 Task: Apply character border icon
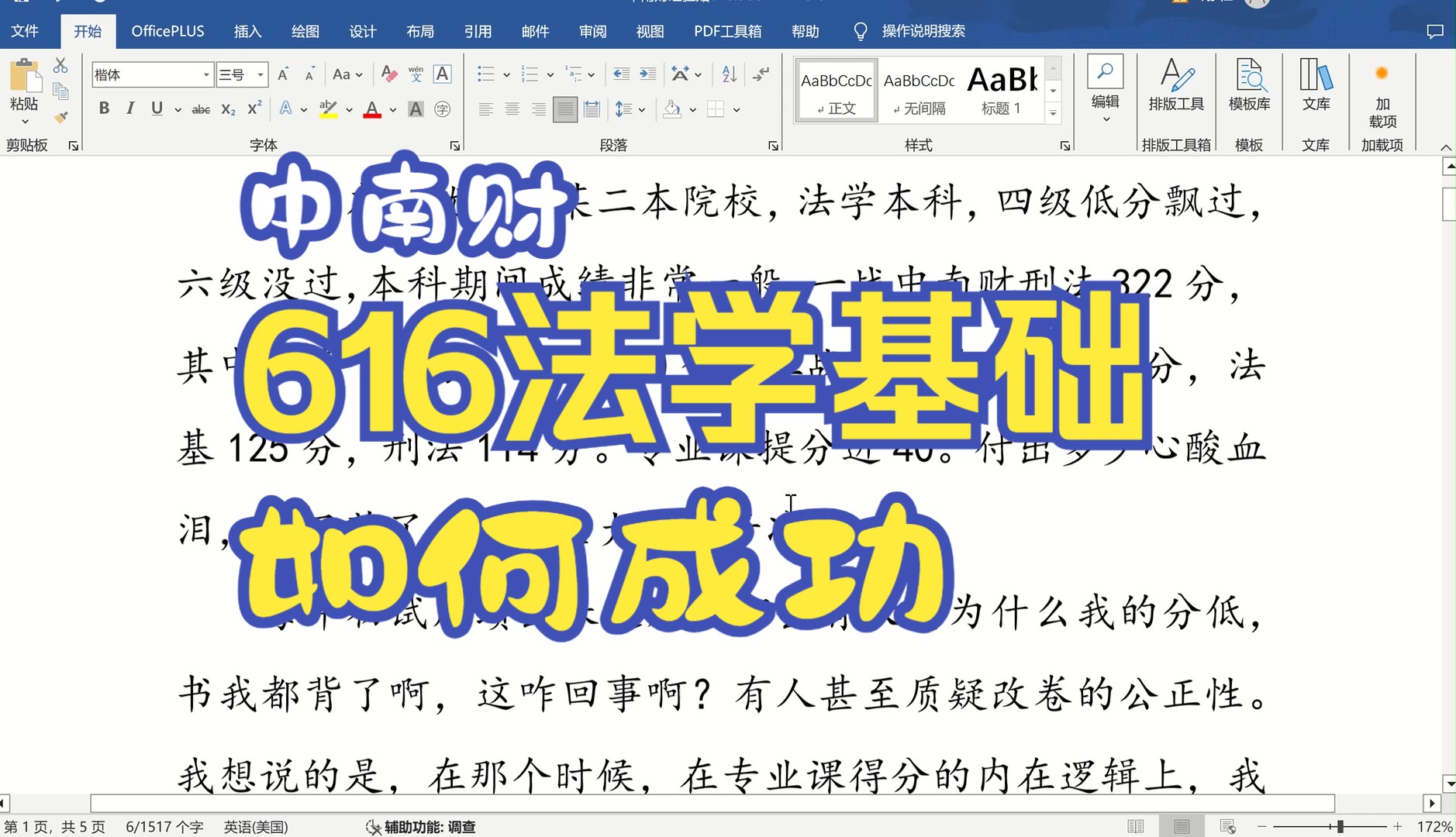point(442,74)
